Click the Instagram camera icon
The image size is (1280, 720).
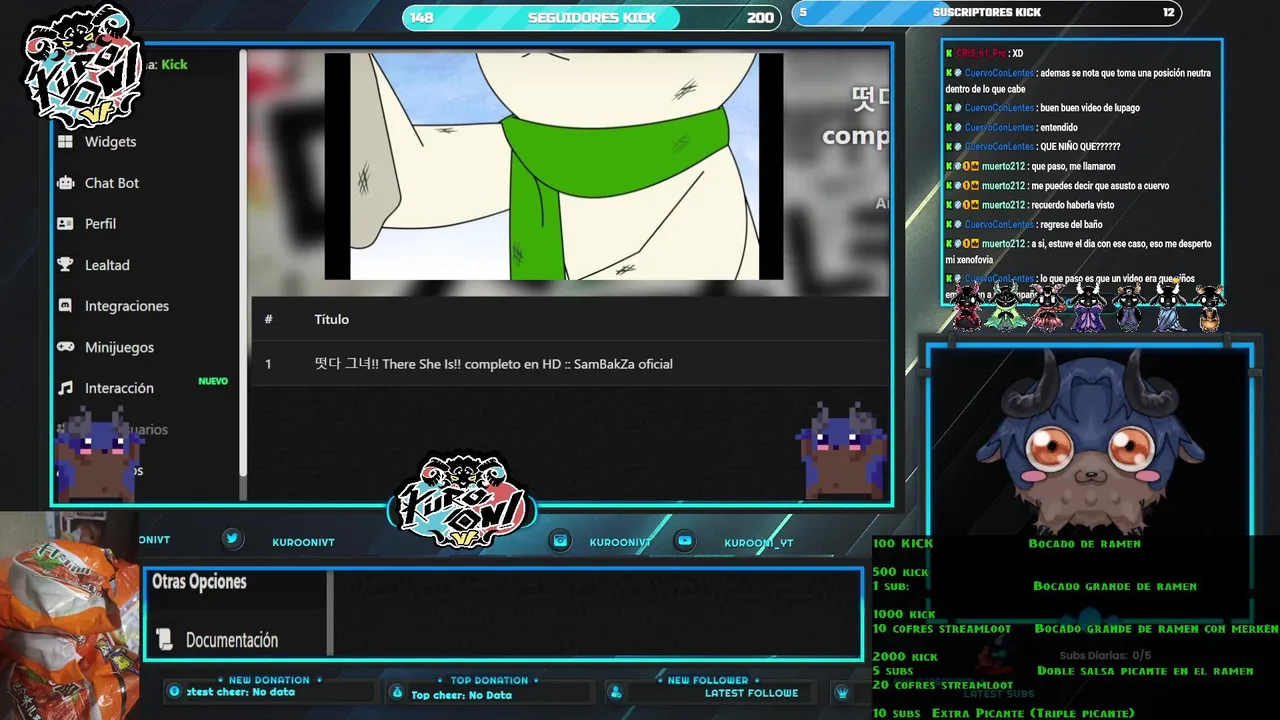pos(561,540)
